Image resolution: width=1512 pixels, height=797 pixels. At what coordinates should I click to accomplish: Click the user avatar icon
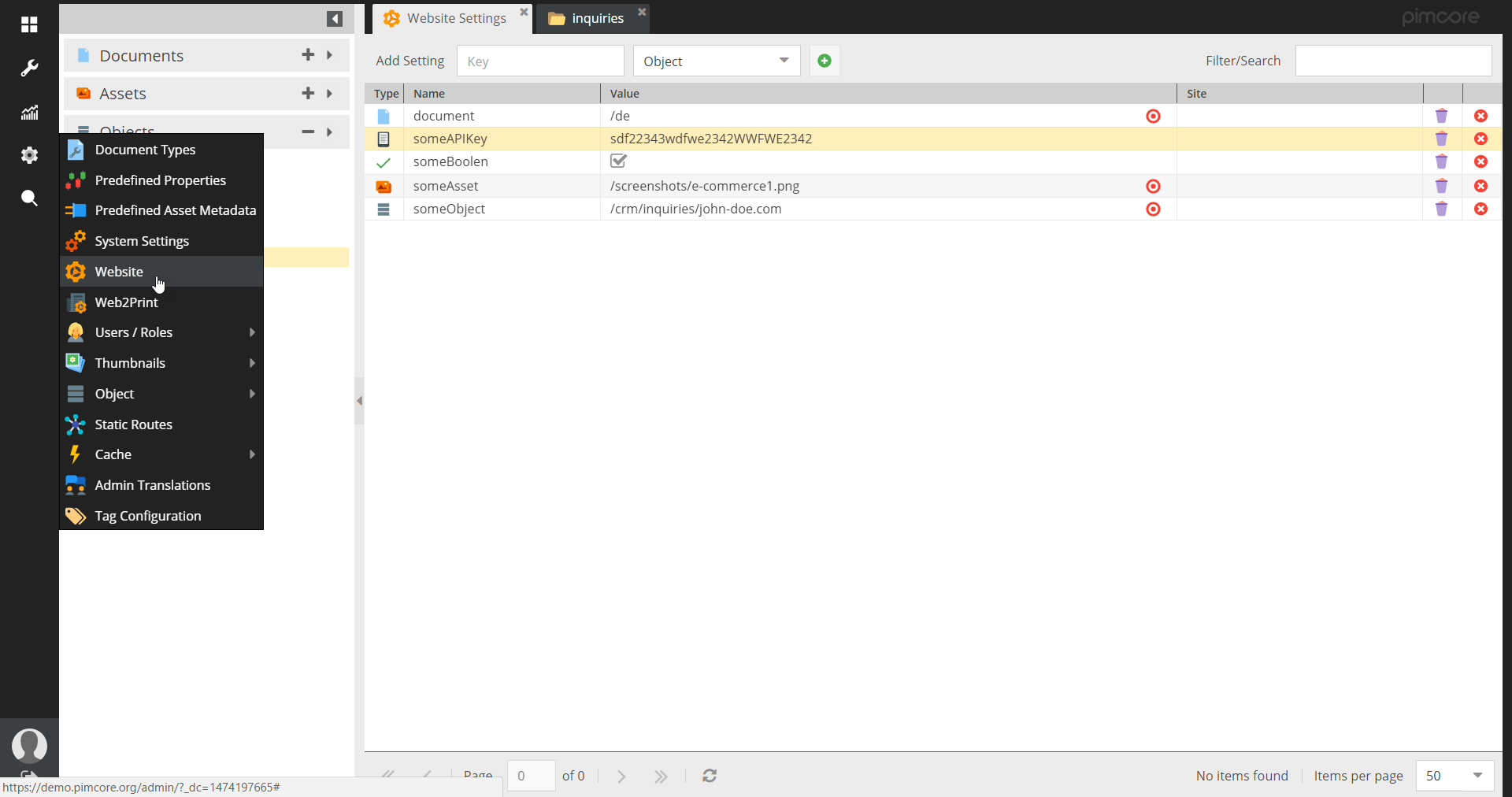[29, 744]
